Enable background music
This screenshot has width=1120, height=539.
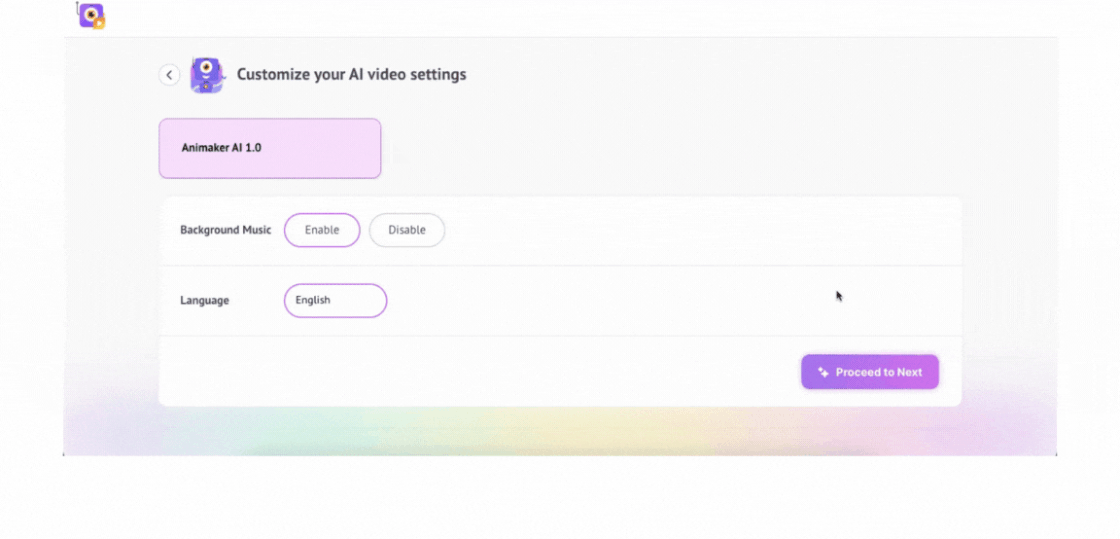tap(322, 230)
